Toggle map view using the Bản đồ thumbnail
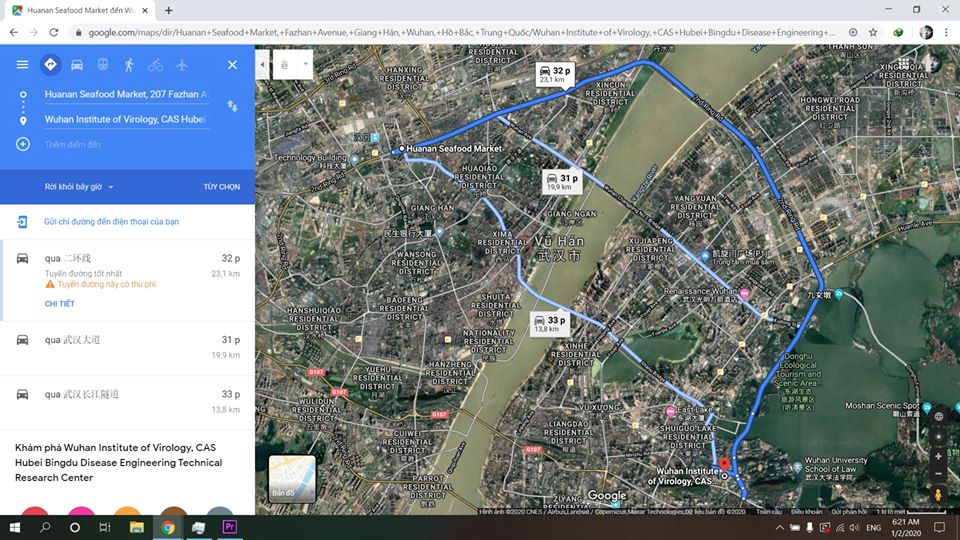Screen dimensions: 960x540 click(x=292, y=479)
